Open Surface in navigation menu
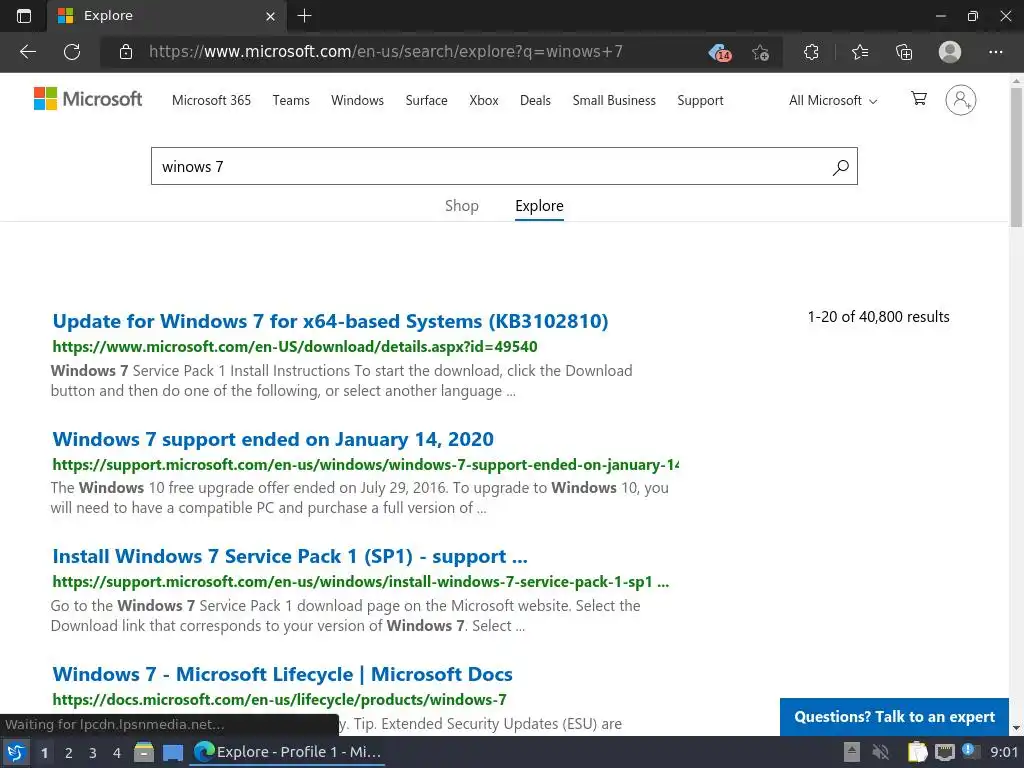Viewport: 1024px width, 768px height. (426, 101)
